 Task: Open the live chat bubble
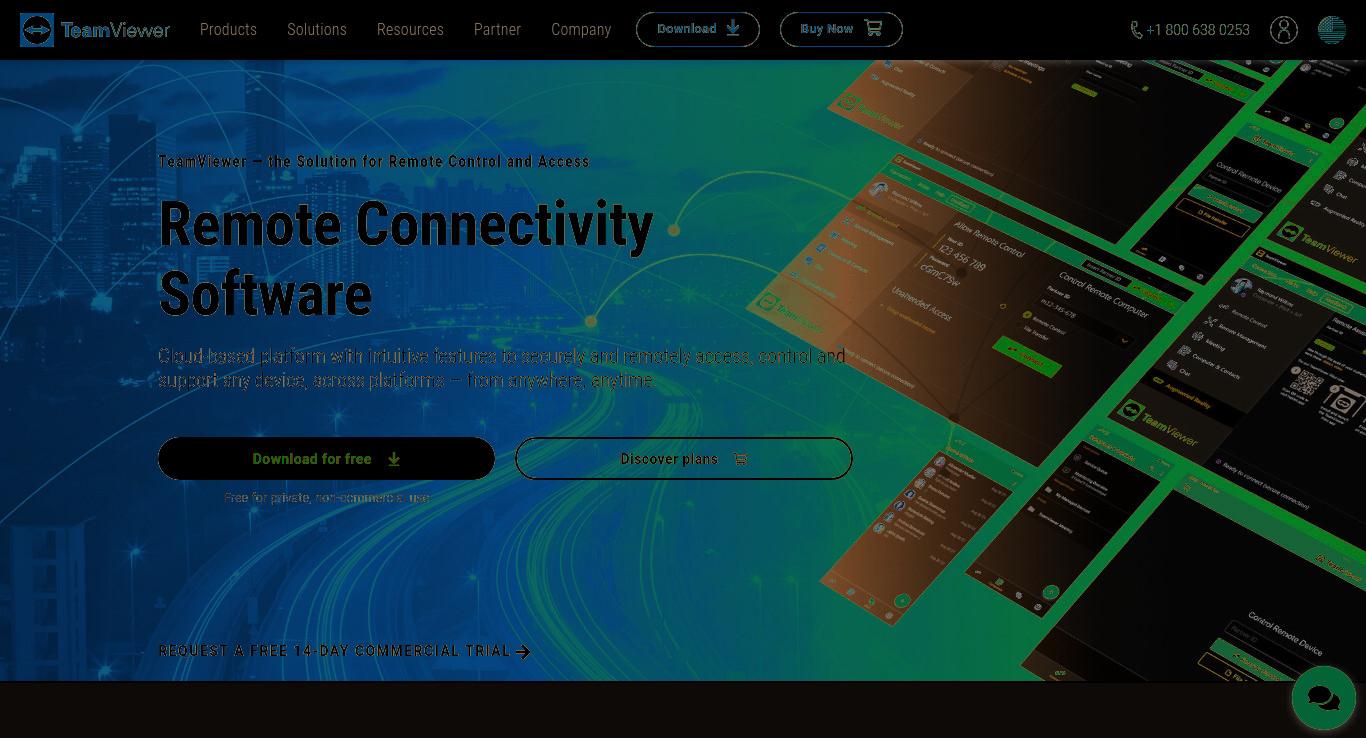click(1324, 698)
